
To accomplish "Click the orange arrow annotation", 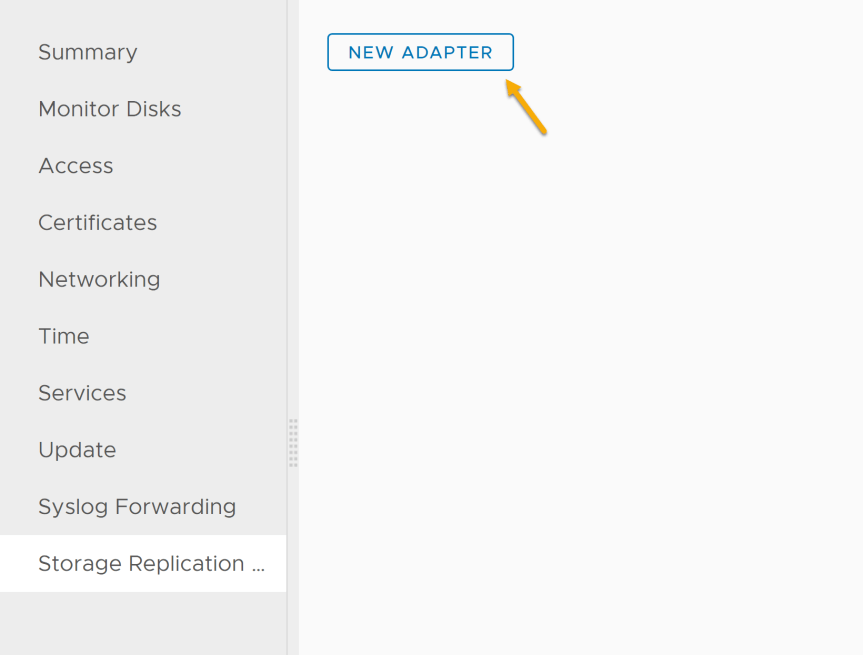I will point(526,107).
